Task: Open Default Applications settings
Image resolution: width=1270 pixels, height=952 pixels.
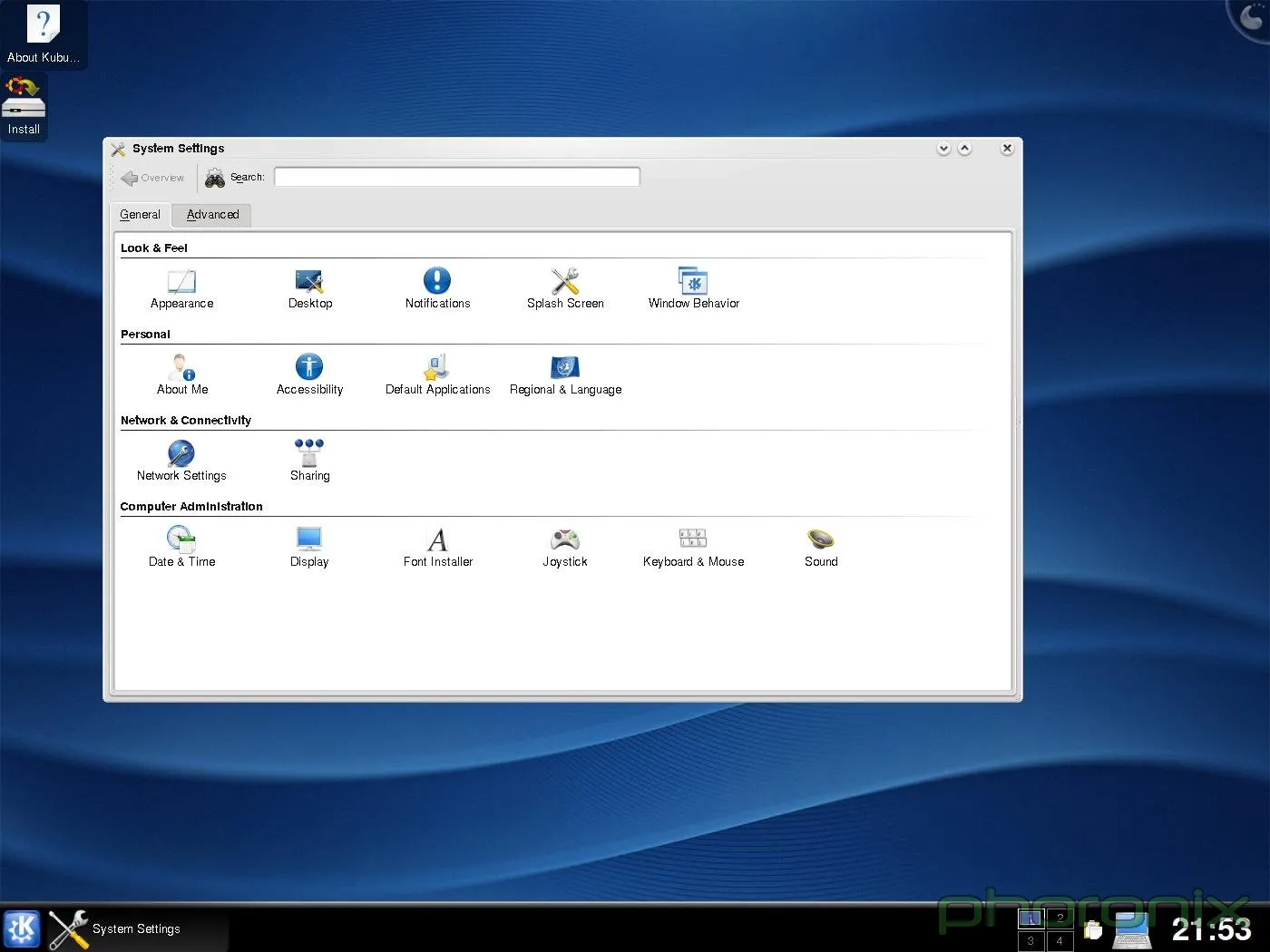Action: coord(437,375)
